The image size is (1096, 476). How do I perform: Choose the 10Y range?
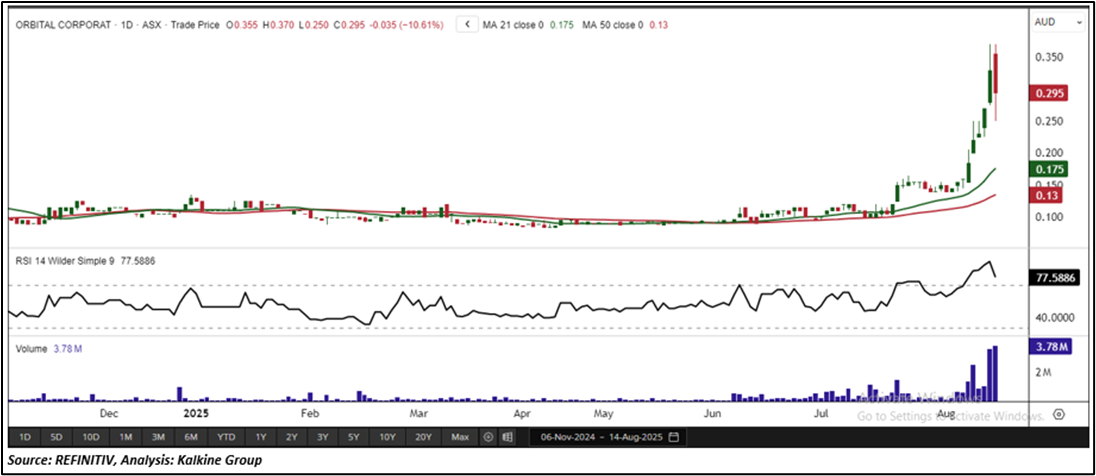coord(388,438)
